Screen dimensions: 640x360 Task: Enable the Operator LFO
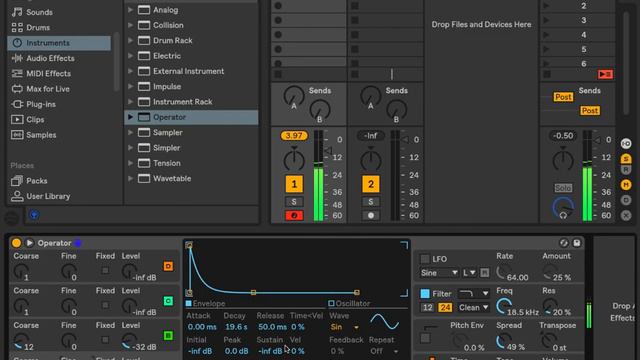tap(425, 259)
